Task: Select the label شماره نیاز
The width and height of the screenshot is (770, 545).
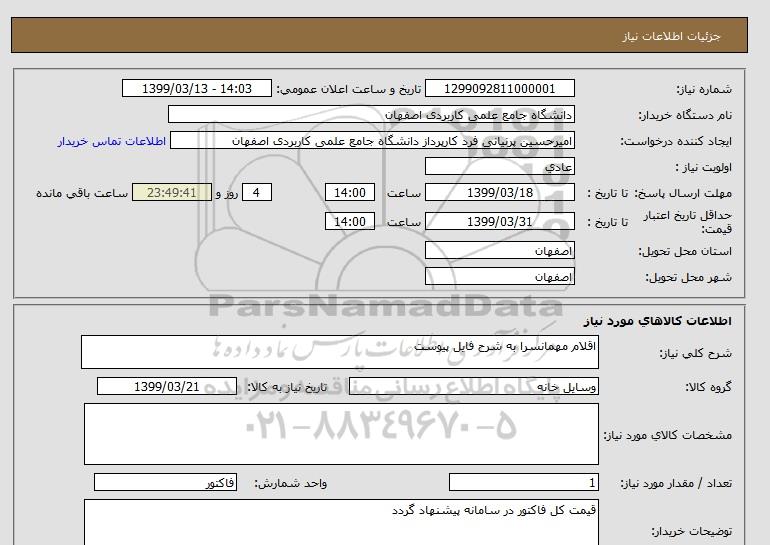Action: click(704, 89)
